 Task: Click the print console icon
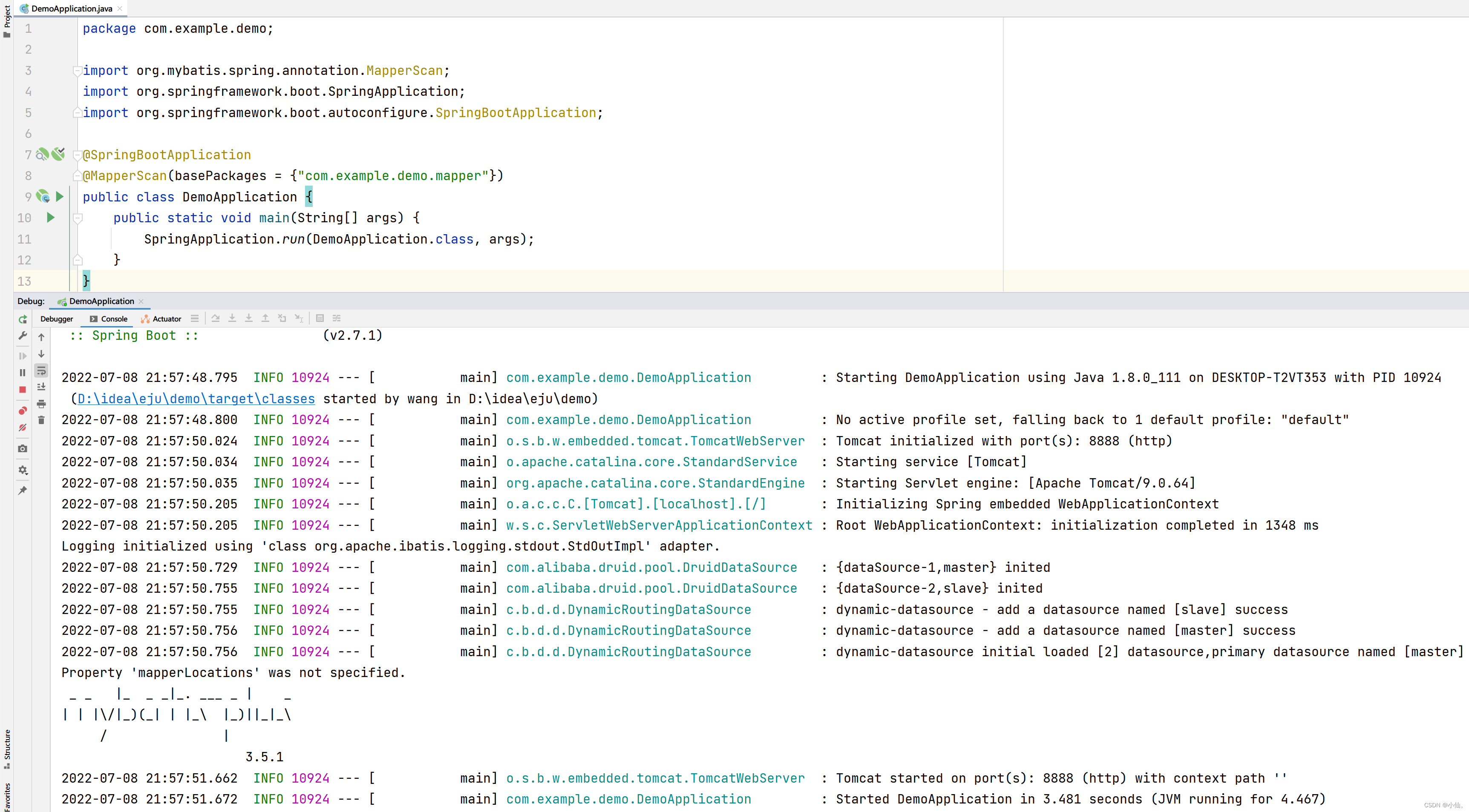41,404
